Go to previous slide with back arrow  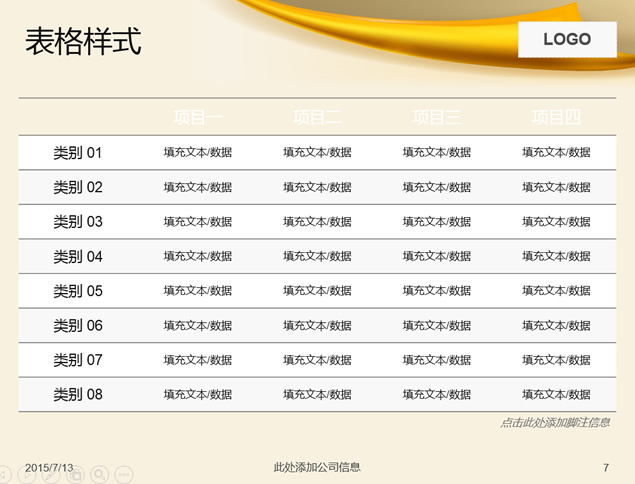click(x=3, y=474)
